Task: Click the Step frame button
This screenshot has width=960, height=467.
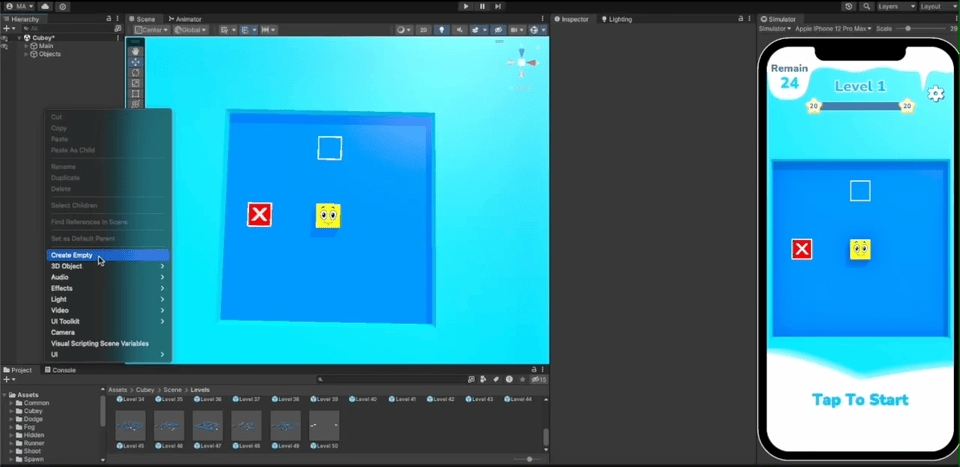Action: [498, 6]
